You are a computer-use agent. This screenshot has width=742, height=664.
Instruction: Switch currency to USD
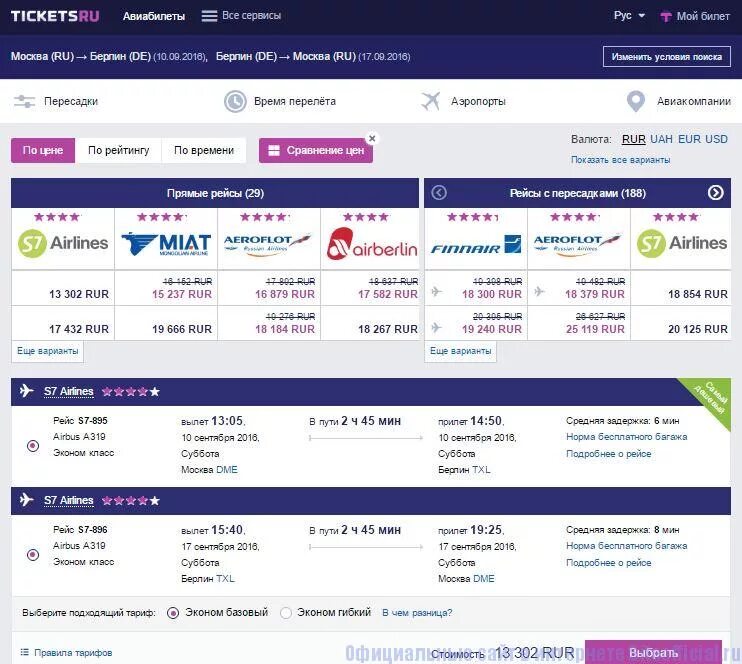point(716,139)
